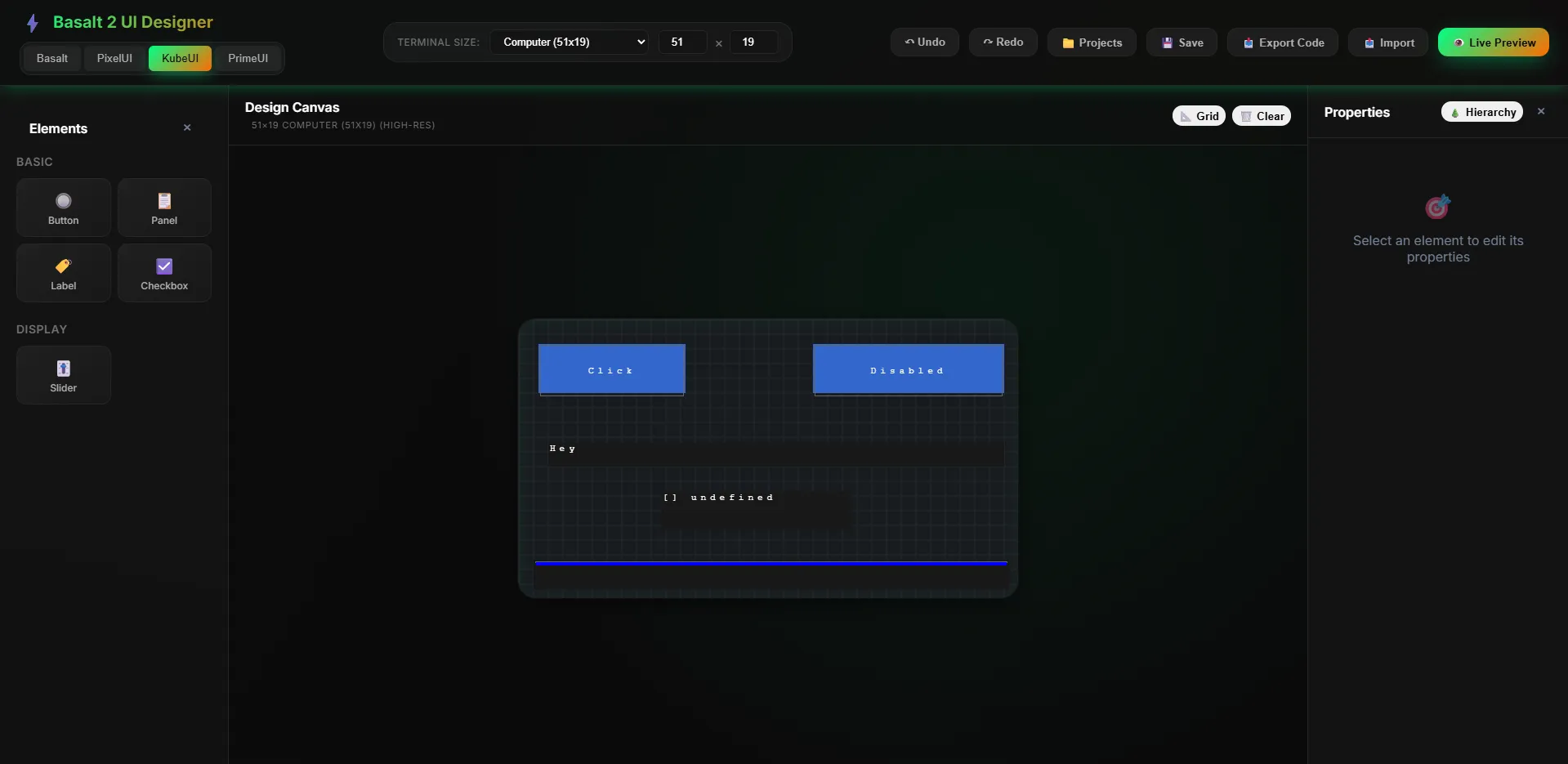The width and height of the screenshot is (1568, 764).
Task: Click the terminal width input field
Action: pyautogui.click(x=682, y=42)
